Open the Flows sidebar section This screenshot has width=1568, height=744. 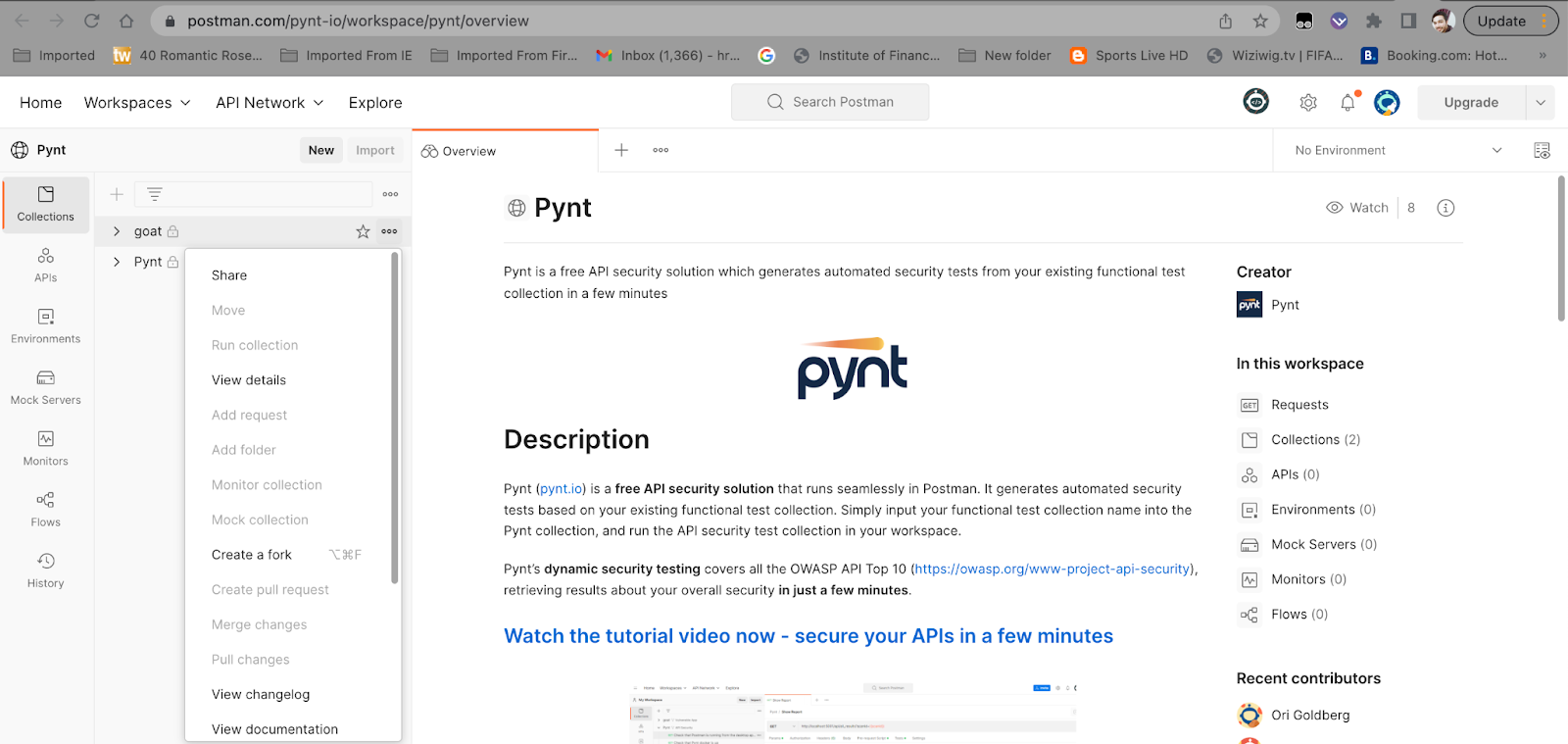[x=45, y=510]
